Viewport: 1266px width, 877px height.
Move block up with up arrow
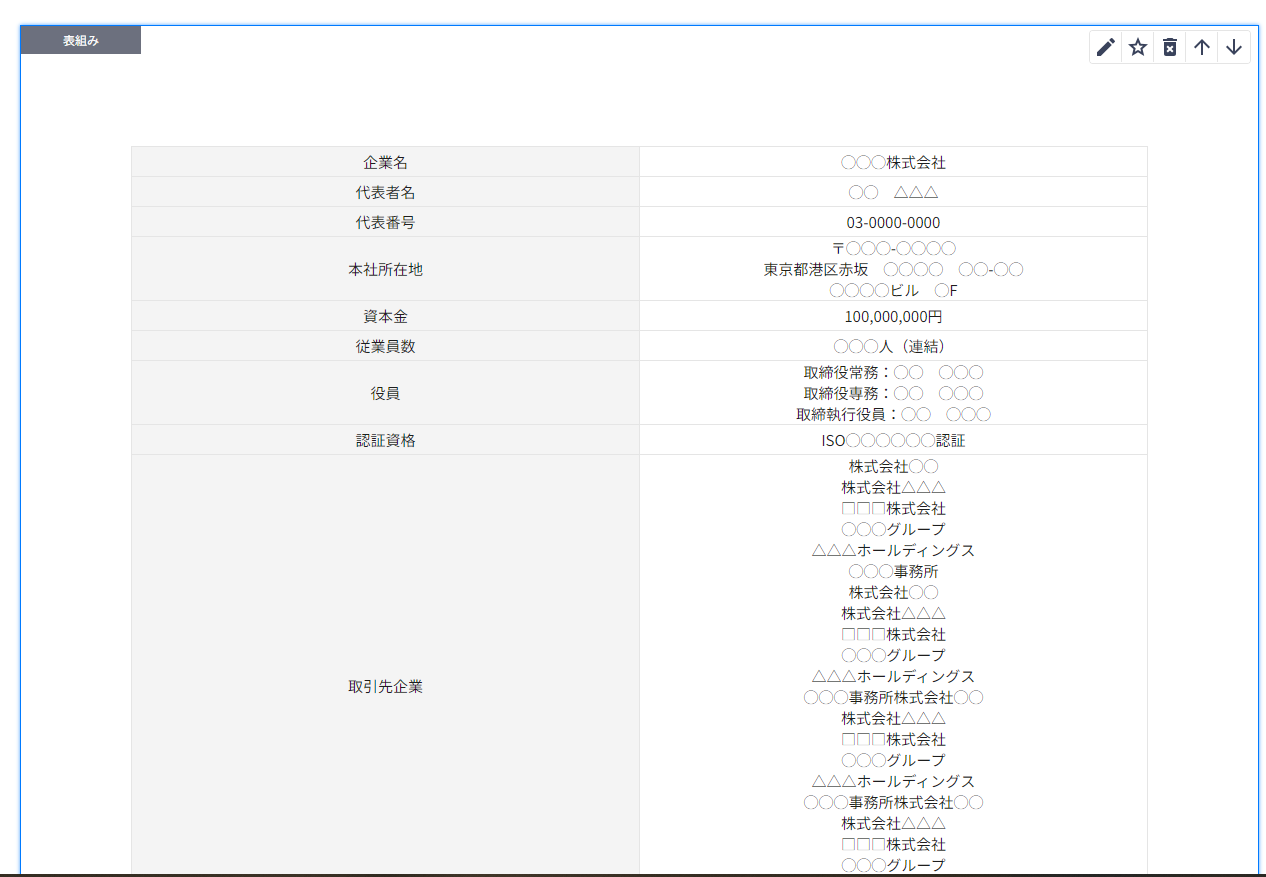coord(1202,47)
